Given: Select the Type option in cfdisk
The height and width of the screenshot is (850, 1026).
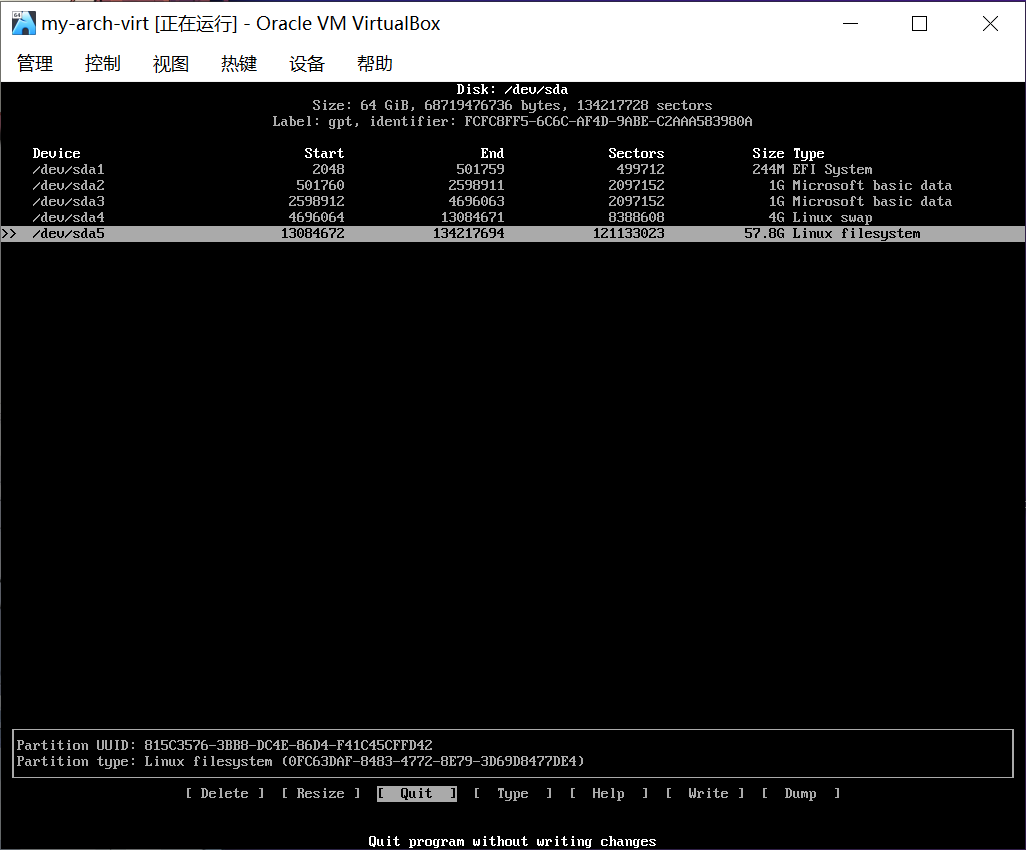Looking at the screenshot, I should (513, 794).
